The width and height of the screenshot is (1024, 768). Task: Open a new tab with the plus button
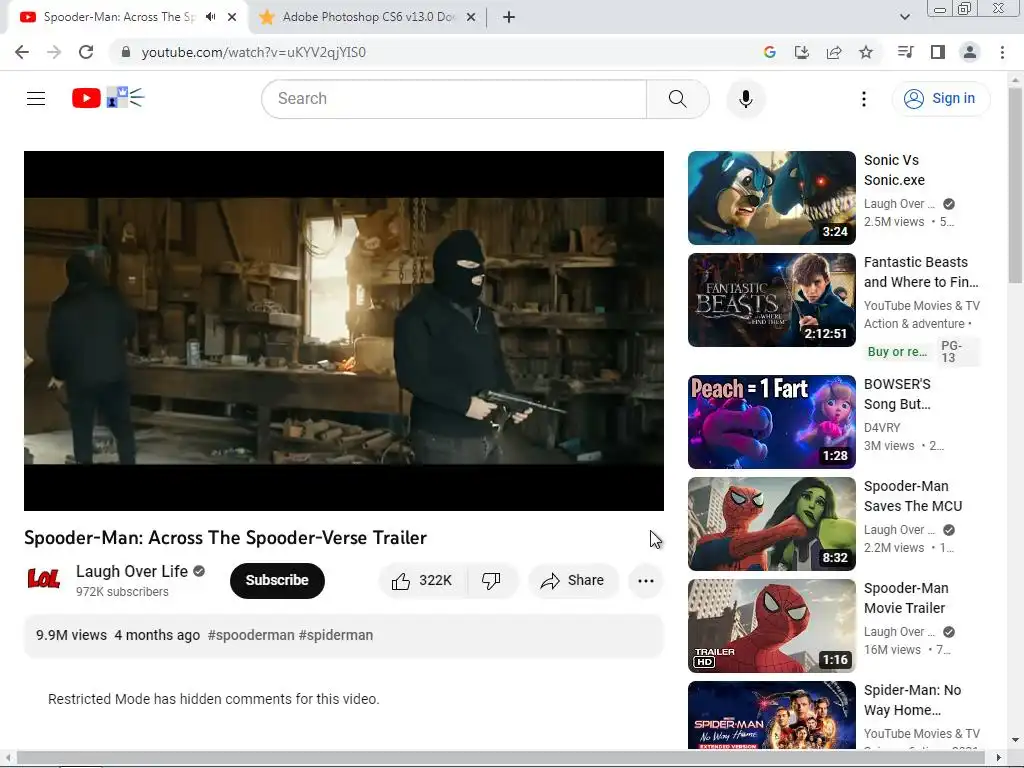(x=509, y=17)
